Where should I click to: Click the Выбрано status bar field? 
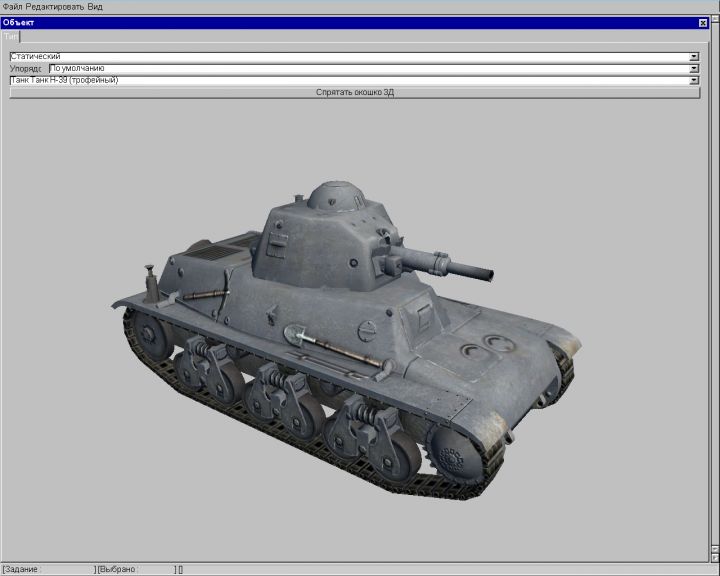pyautogui.click(x=135, y=569)
